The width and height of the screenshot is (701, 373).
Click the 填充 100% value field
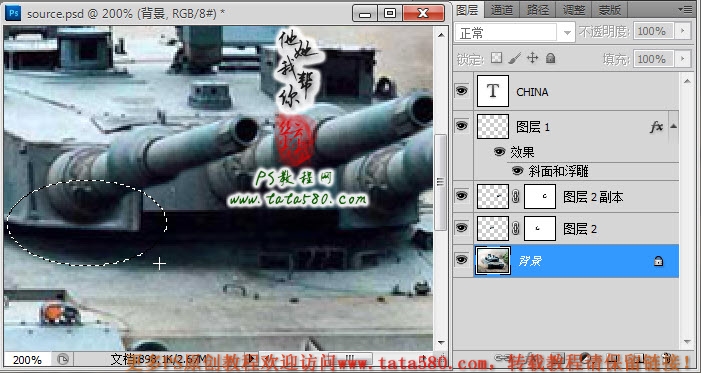point(654,59)
